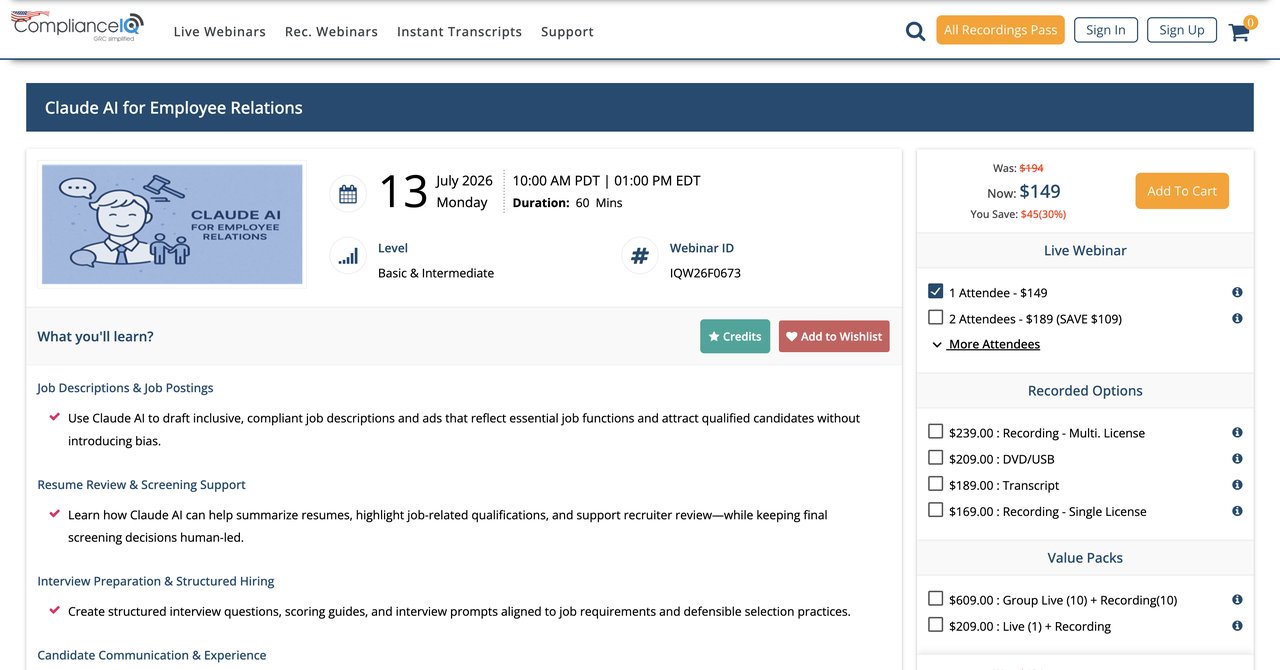Open the Instant Transcripts menu
The image size is (1280, 670).
click(x=459, y=31)
